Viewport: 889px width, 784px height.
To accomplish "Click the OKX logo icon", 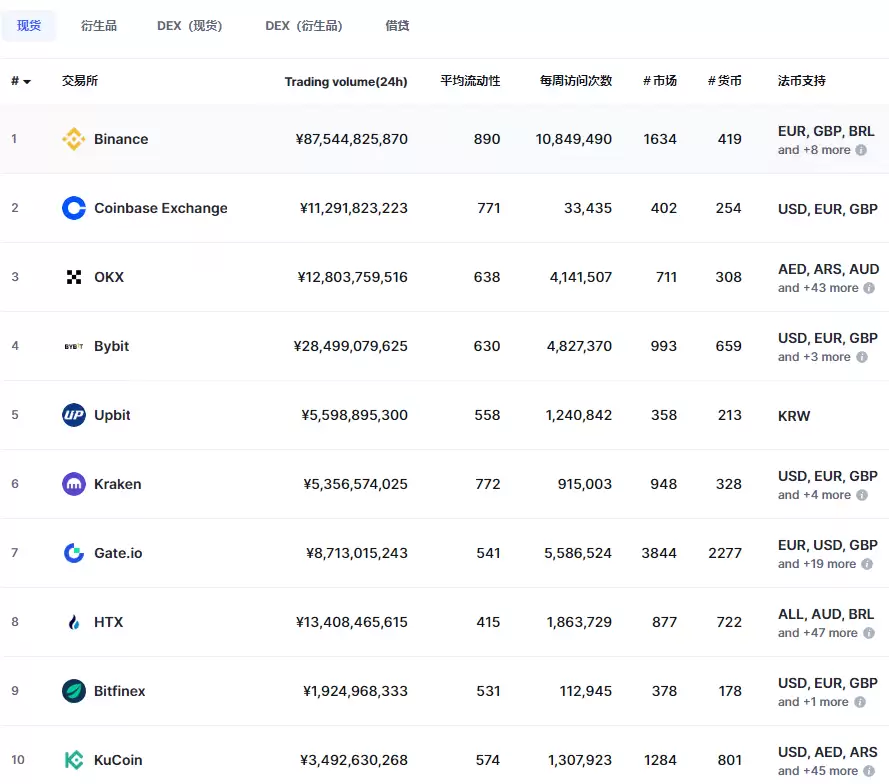I will click(x=74, y=277).
